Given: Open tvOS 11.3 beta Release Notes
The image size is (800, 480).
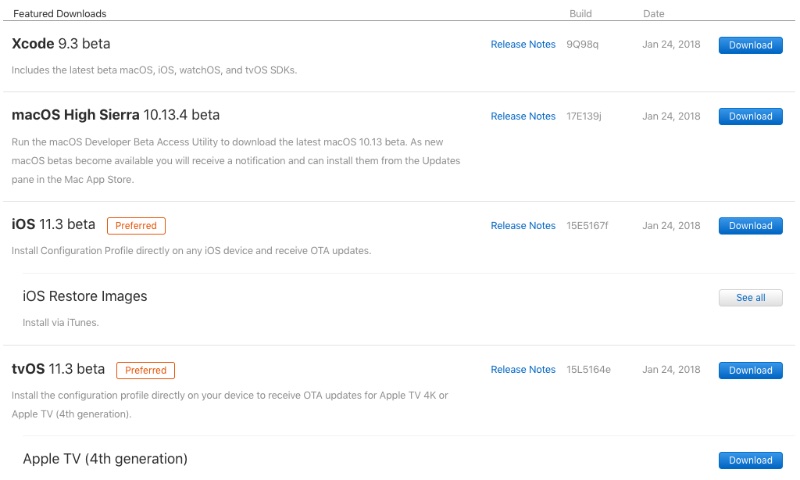Looking at the screenshot, I should pyautogui.click(x=523, y=369).
